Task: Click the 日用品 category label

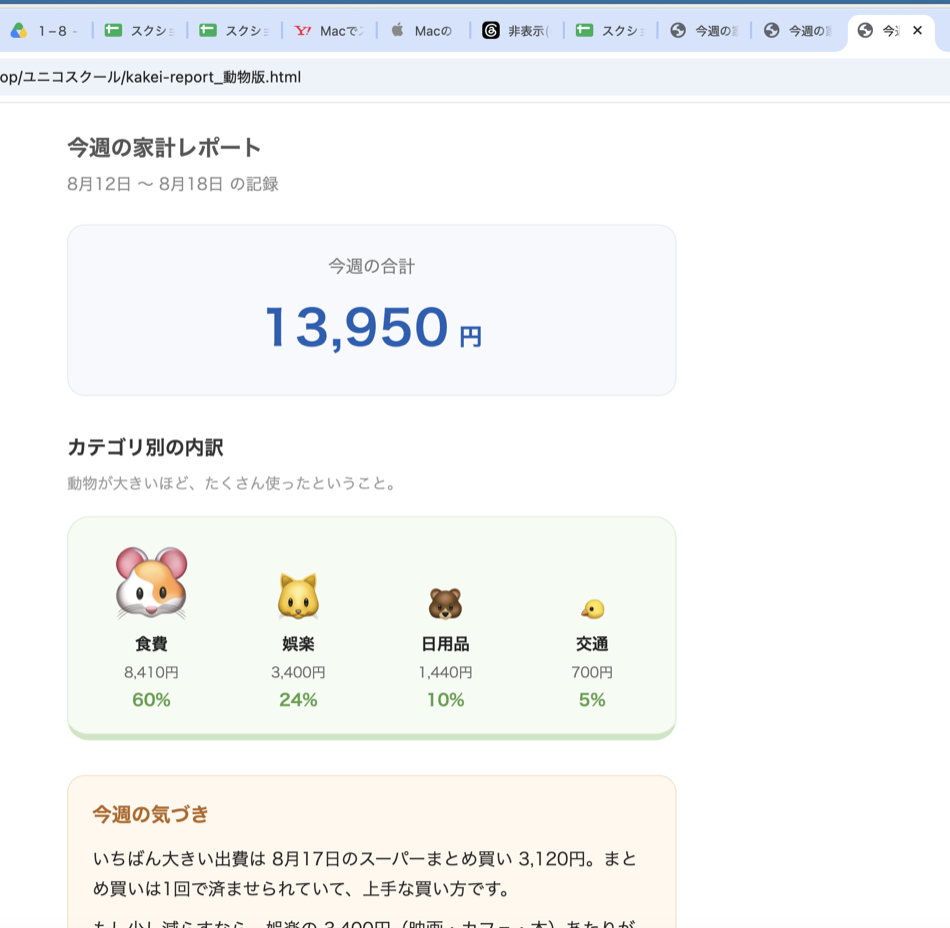Action: [445, 644]
